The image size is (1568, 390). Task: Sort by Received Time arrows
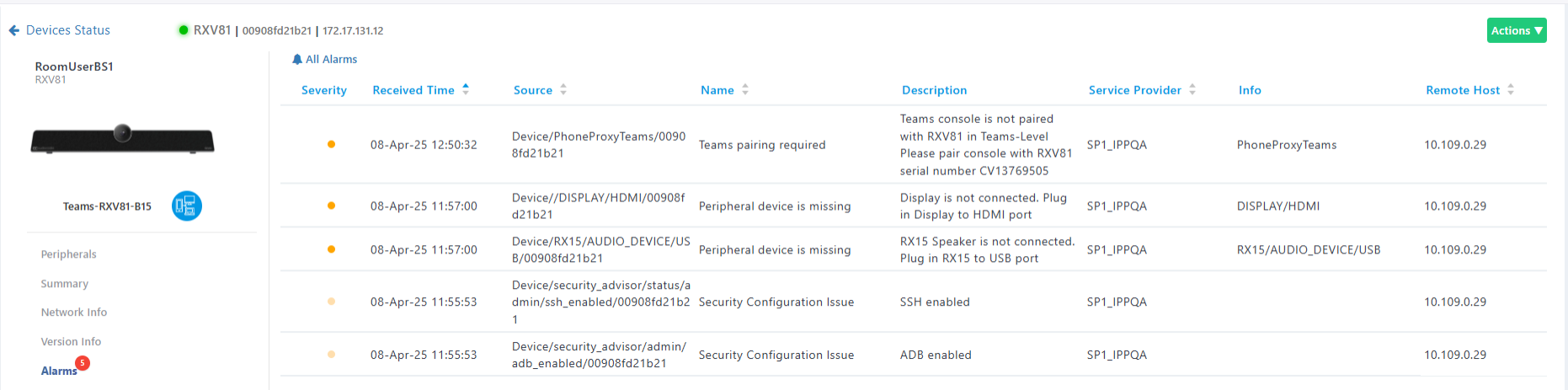coord(466,89)
